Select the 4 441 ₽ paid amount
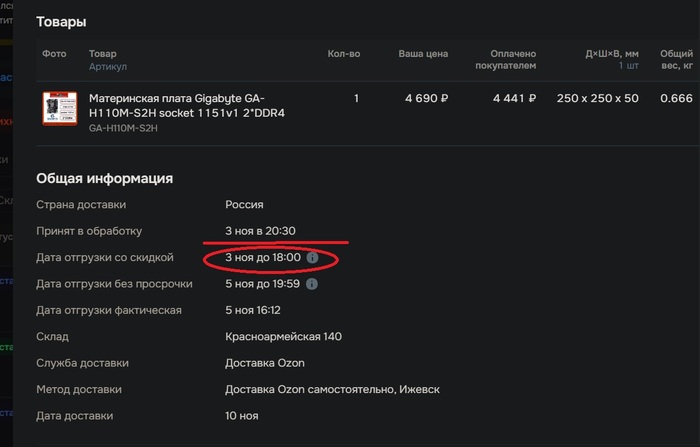 515,99
